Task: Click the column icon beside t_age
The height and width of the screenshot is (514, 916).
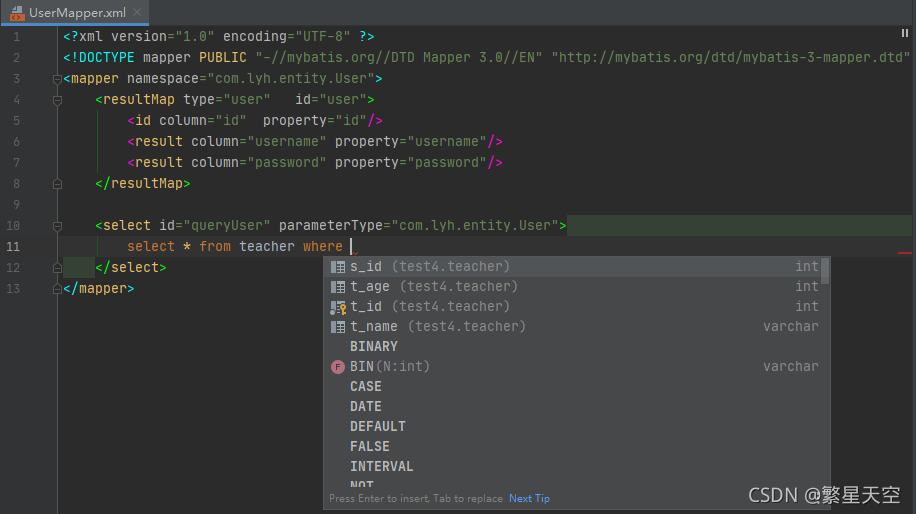Action: (x=338, y=287)
